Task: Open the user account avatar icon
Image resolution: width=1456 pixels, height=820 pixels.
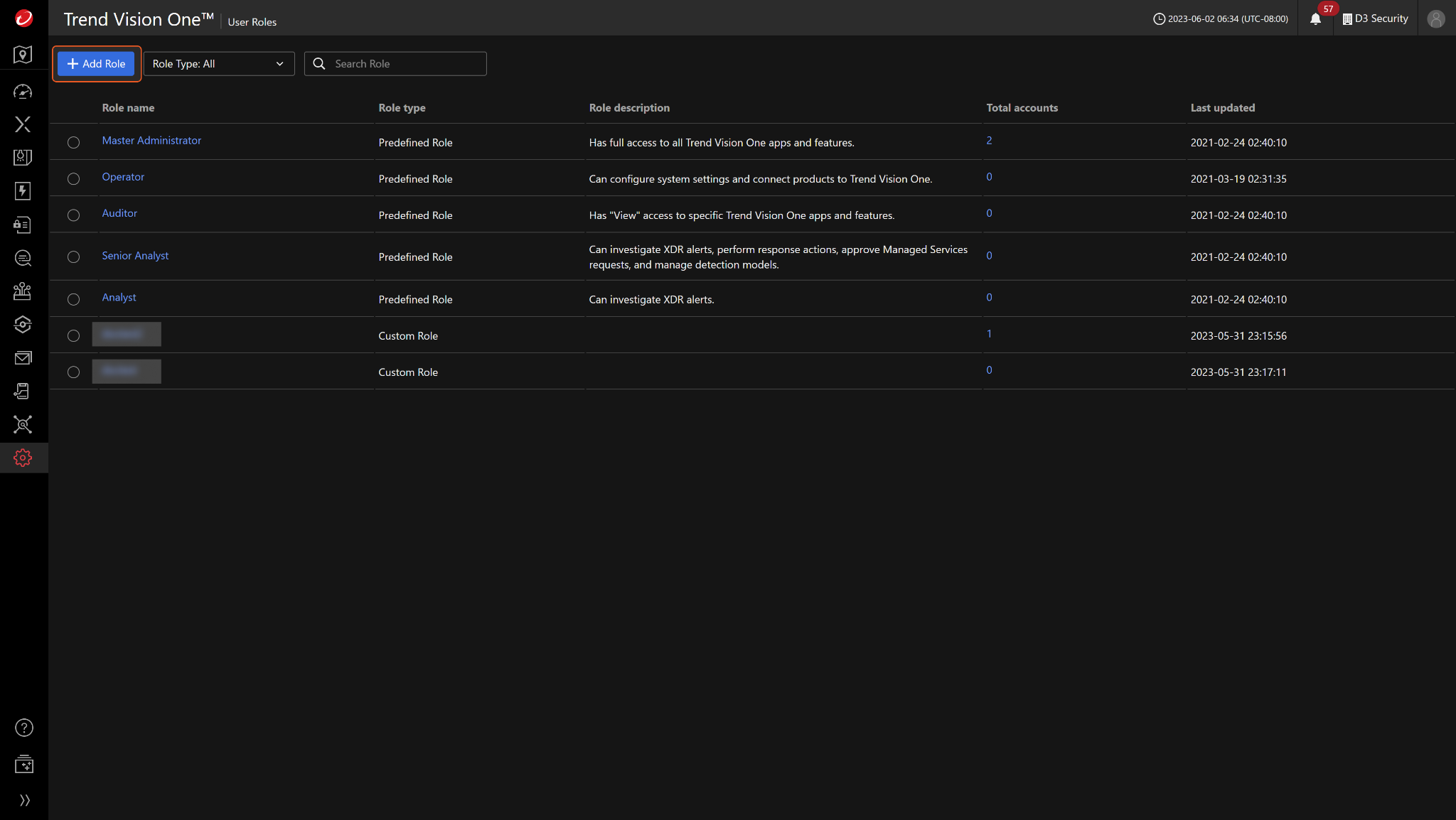Action: pyautogui.click(x=1435, y=19)
